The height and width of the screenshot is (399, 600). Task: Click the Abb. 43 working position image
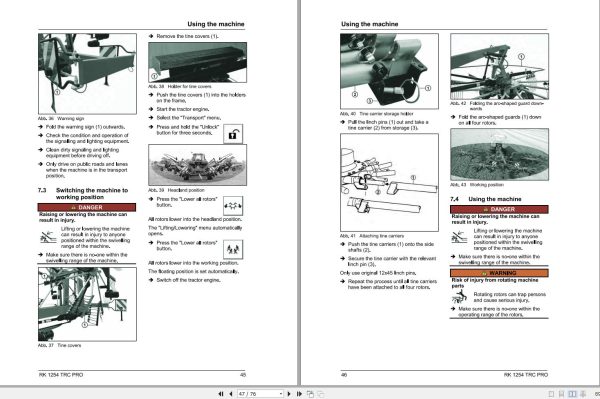click(499, 155)
